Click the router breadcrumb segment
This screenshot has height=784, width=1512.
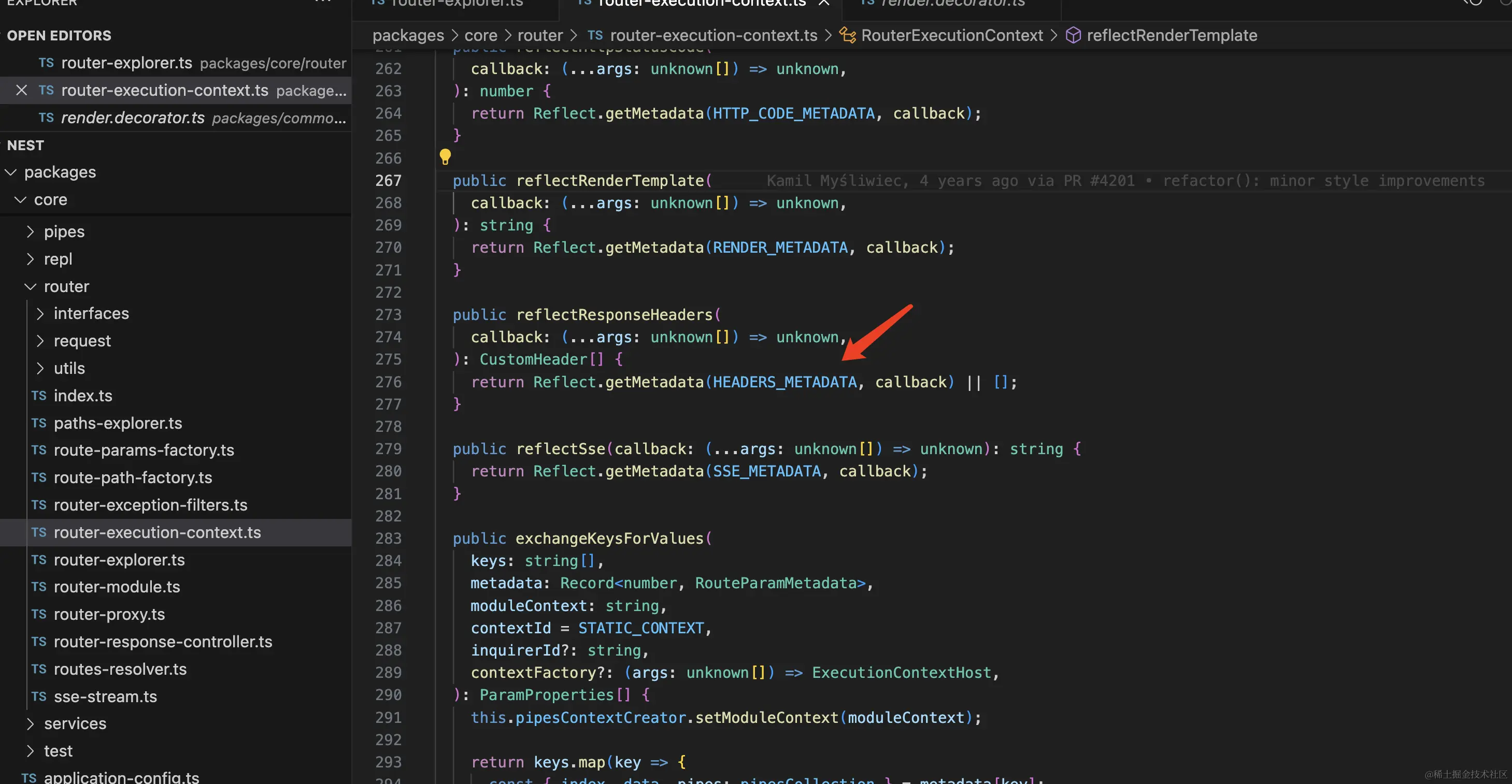[539, 35]
